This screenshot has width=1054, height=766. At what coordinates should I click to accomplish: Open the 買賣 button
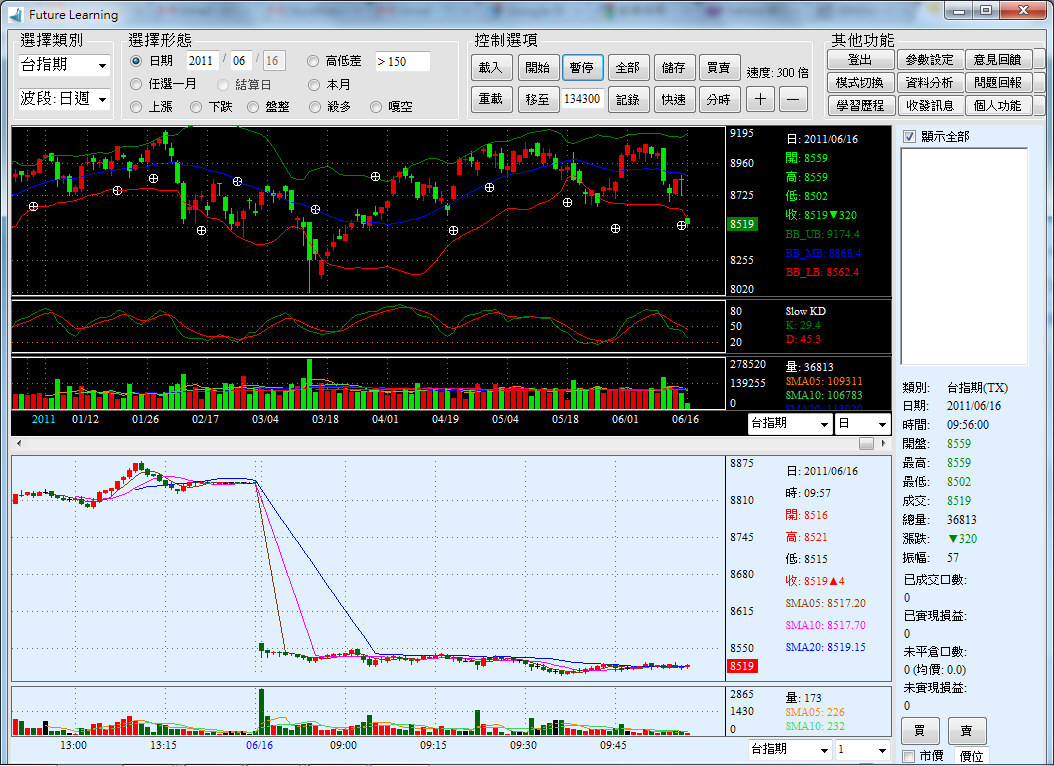click(x=719, y=68)
